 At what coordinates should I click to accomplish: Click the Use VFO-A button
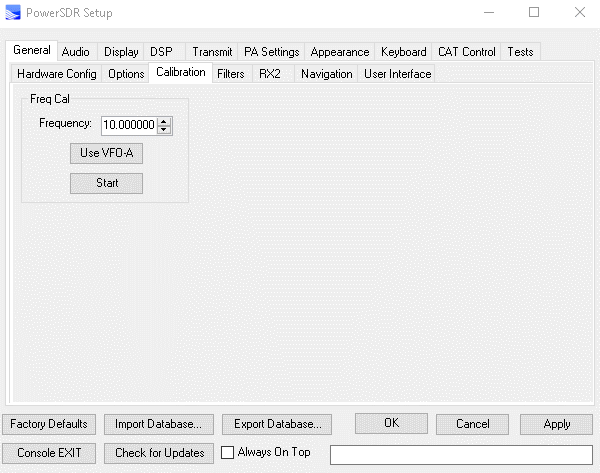(x=106, y=153)
